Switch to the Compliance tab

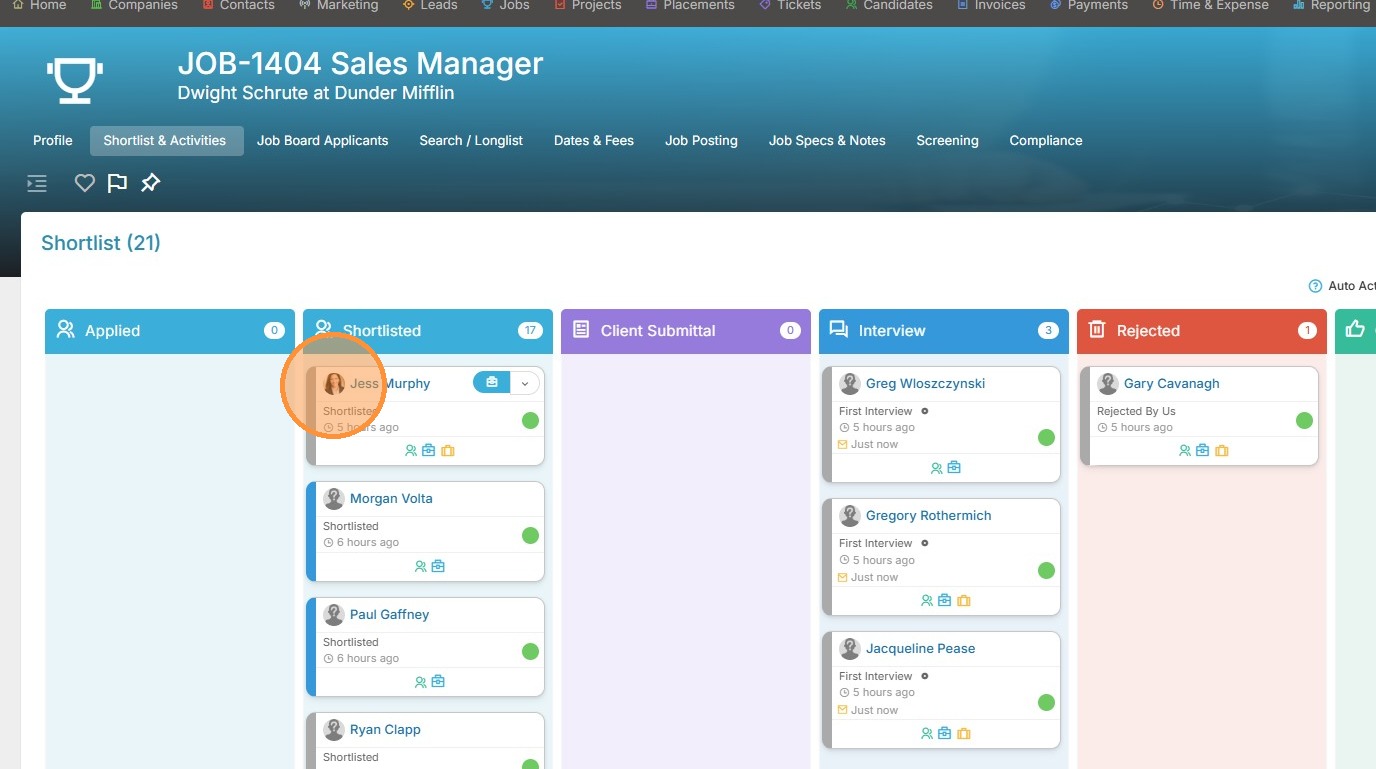[1046, 141]
